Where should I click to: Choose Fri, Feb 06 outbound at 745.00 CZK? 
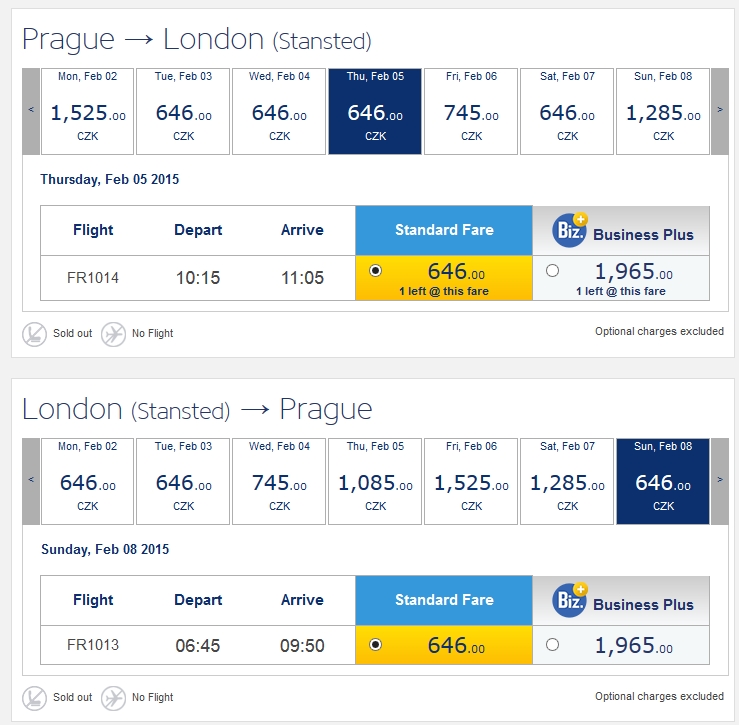click(471, 111)
